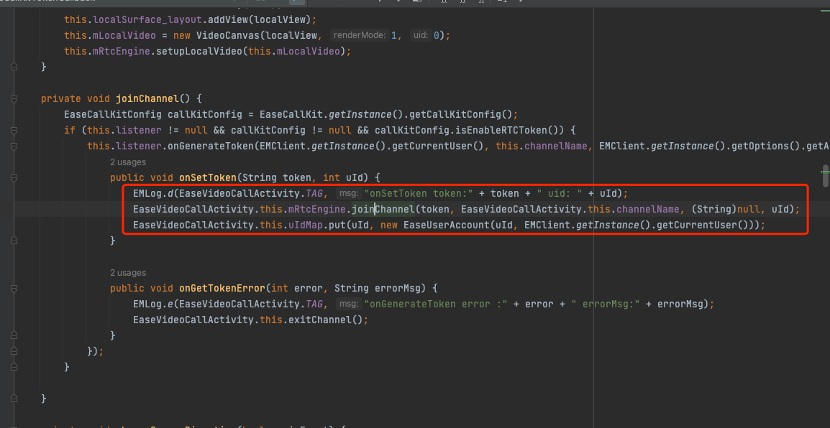This screenshot has height=428, width=830.
Task: Click 'String token' parameter in onSetToken
Action: tap(277, 177)
